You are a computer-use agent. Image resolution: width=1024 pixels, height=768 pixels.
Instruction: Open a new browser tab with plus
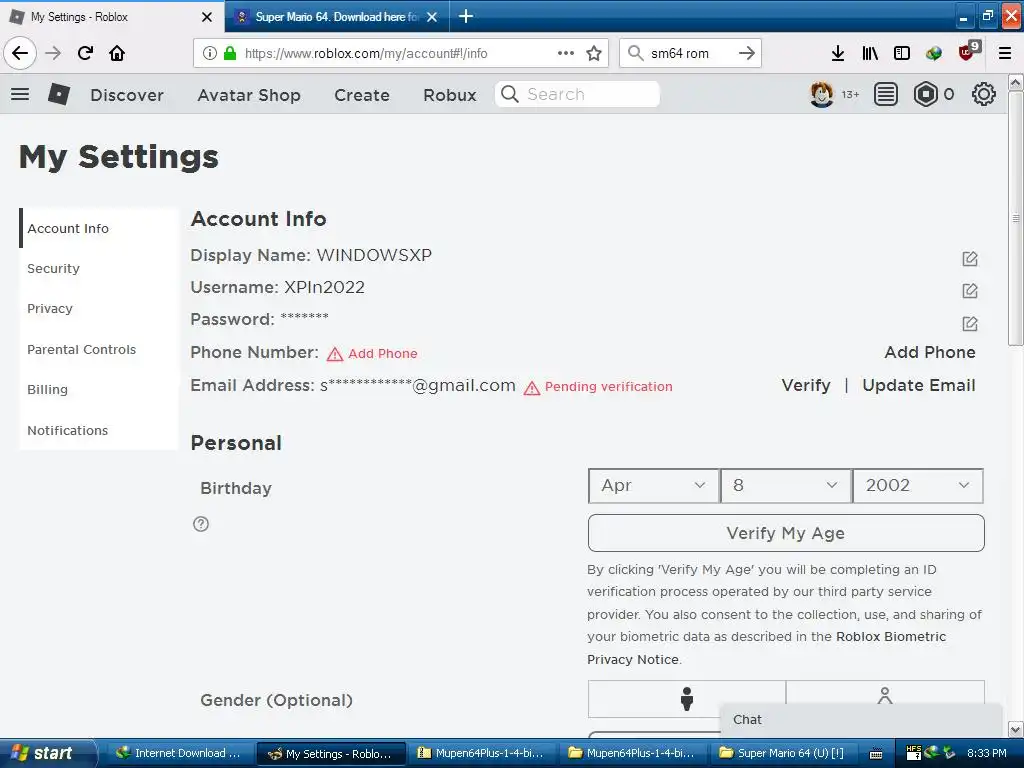(x=466, y=16)
